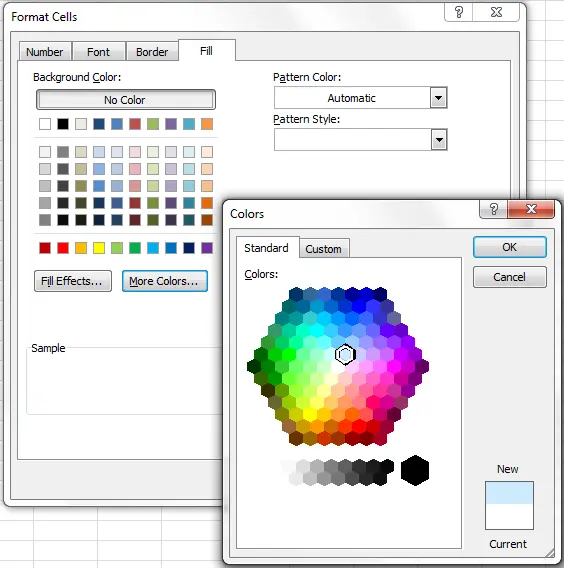Select green standard color swatch

tap(135, 248)
